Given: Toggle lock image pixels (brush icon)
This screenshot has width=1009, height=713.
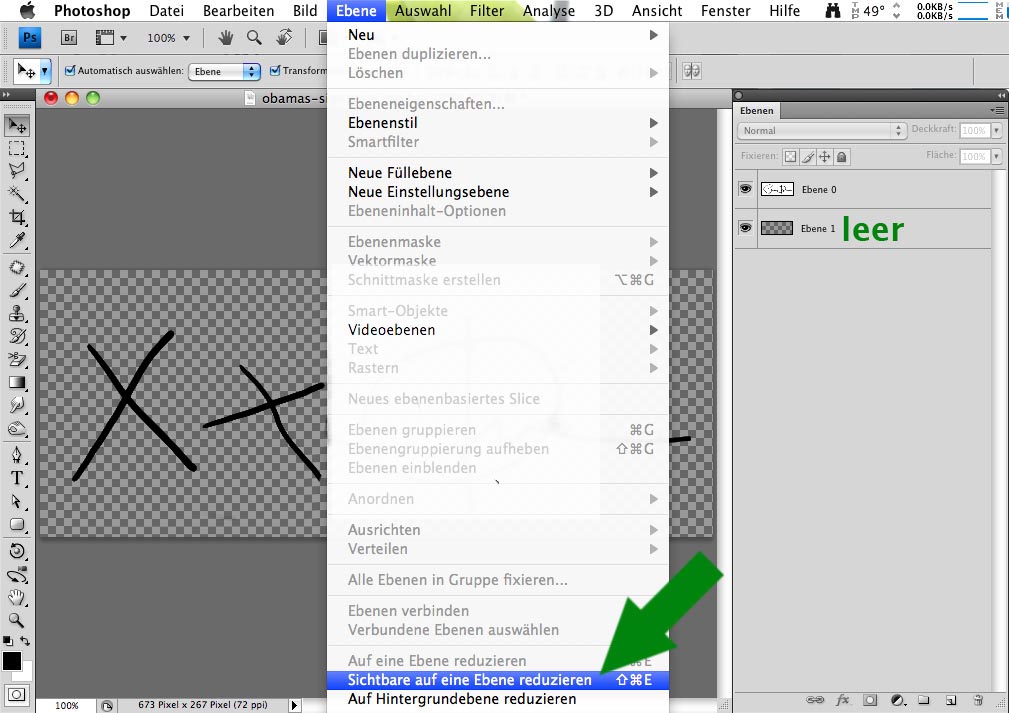Looking at the screenshot, I should coord(808,156).
